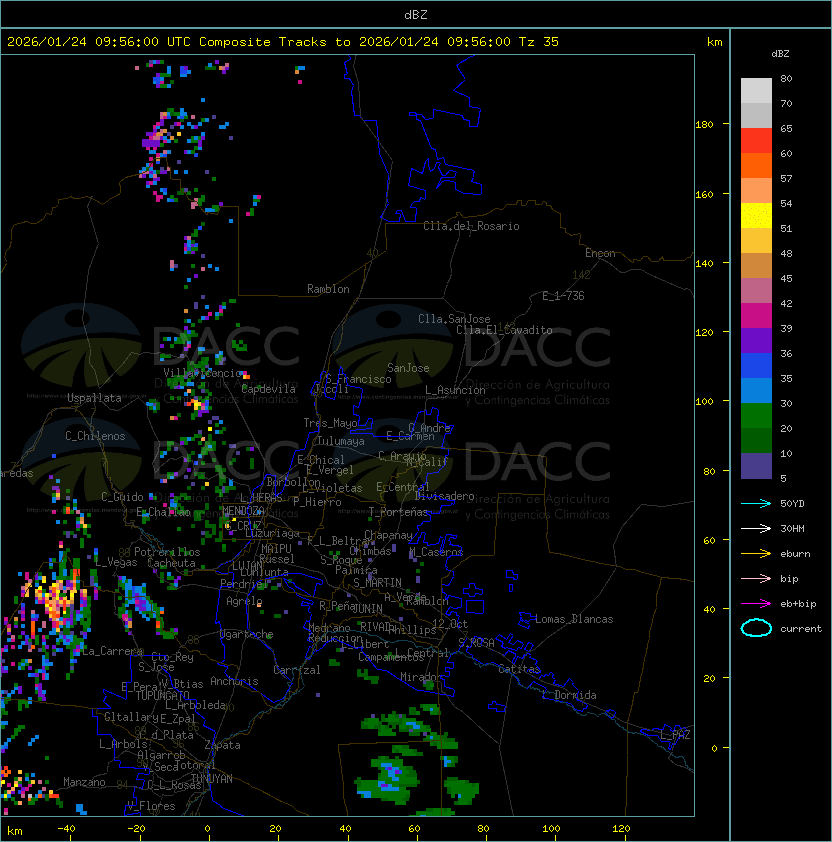Click the 'Lomas_Blancas' map label
832x842 pixels.
pos(574,619)
